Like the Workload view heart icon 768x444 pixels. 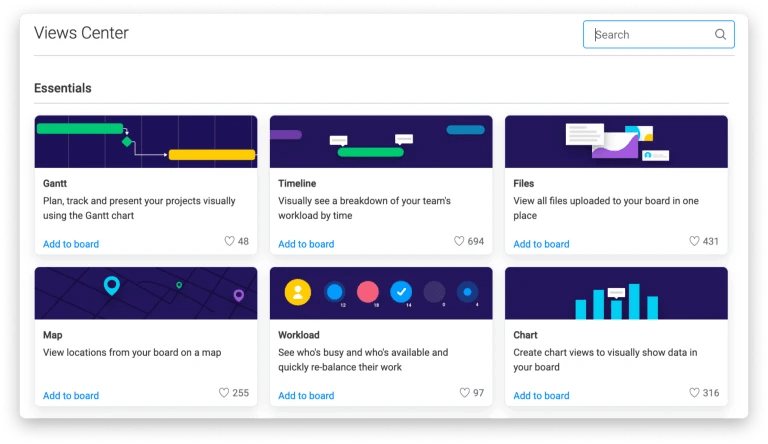(x=464, y=393)
